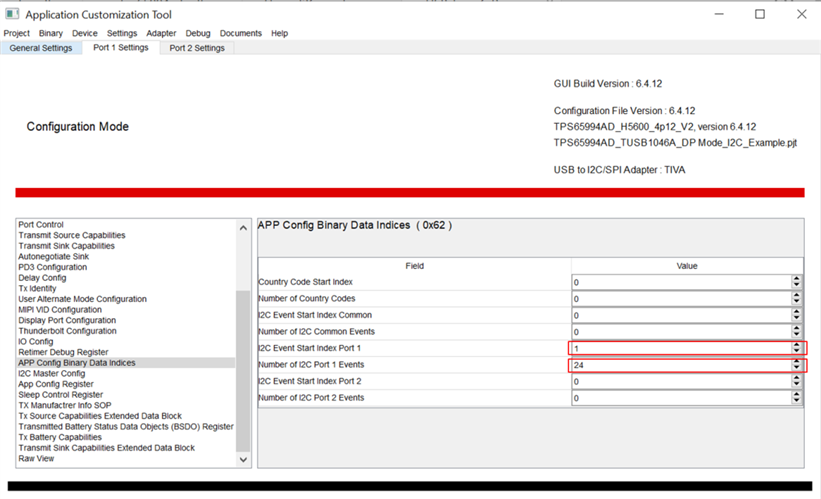821x499 pixels.
Task: Open the Binary menu
Action: pos(51,33)
